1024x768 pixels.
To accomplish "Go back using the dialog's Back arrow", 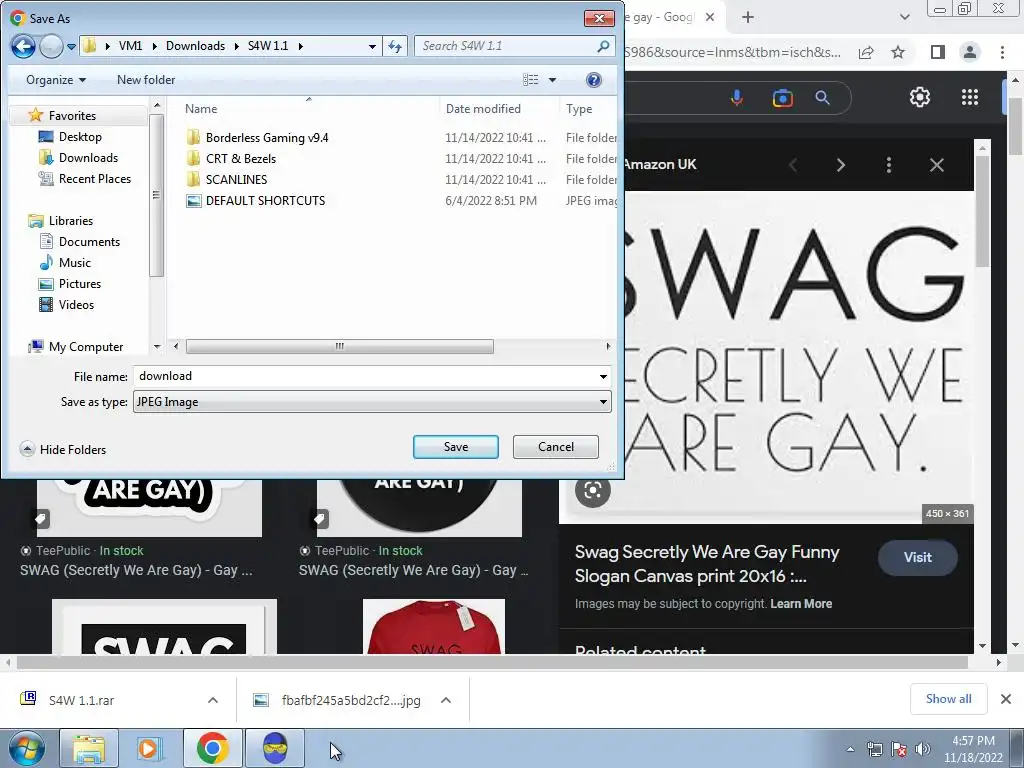I will (x=24, y=46).
